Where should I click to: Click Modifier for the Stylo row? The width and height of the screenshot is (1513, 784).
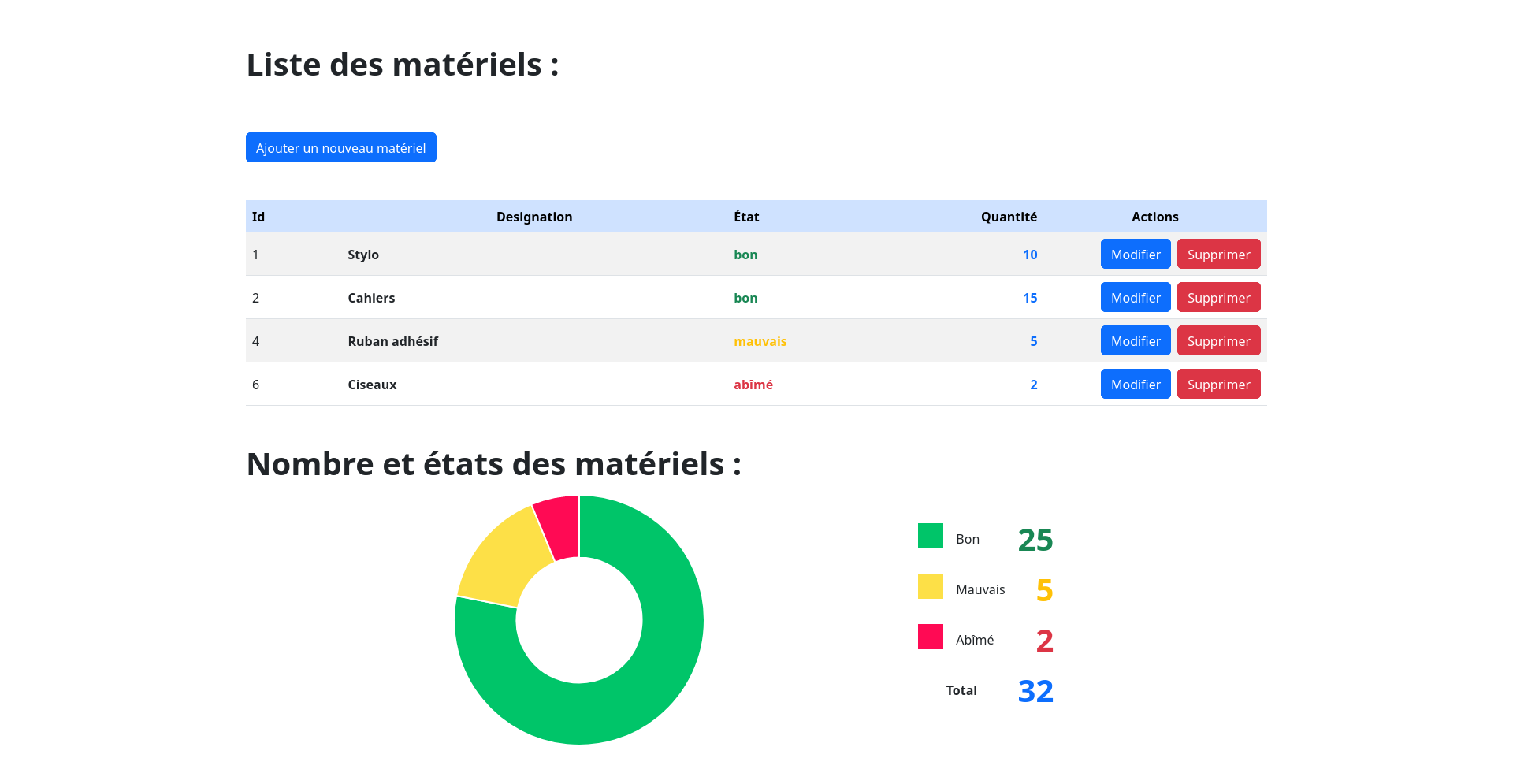pos(1135,254)
